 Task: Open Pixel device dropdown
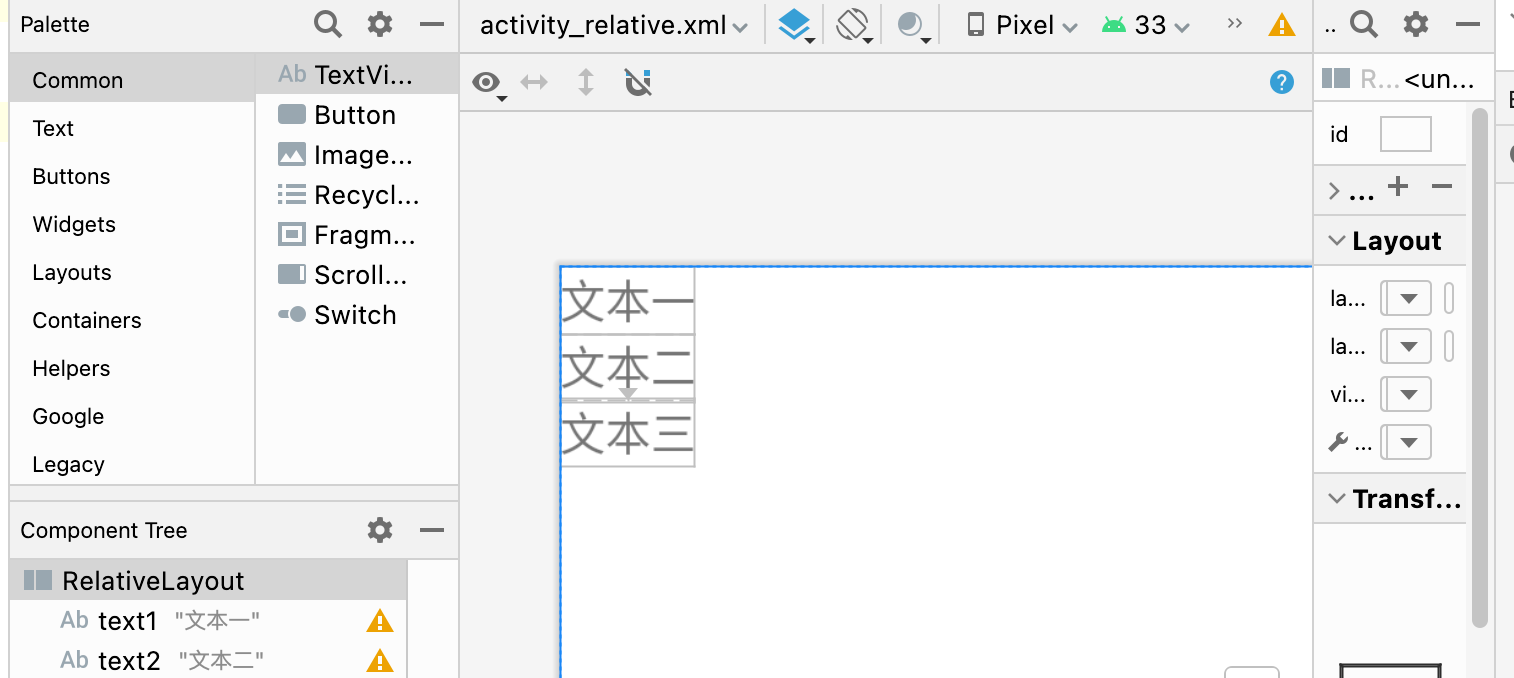[1021, 25]
